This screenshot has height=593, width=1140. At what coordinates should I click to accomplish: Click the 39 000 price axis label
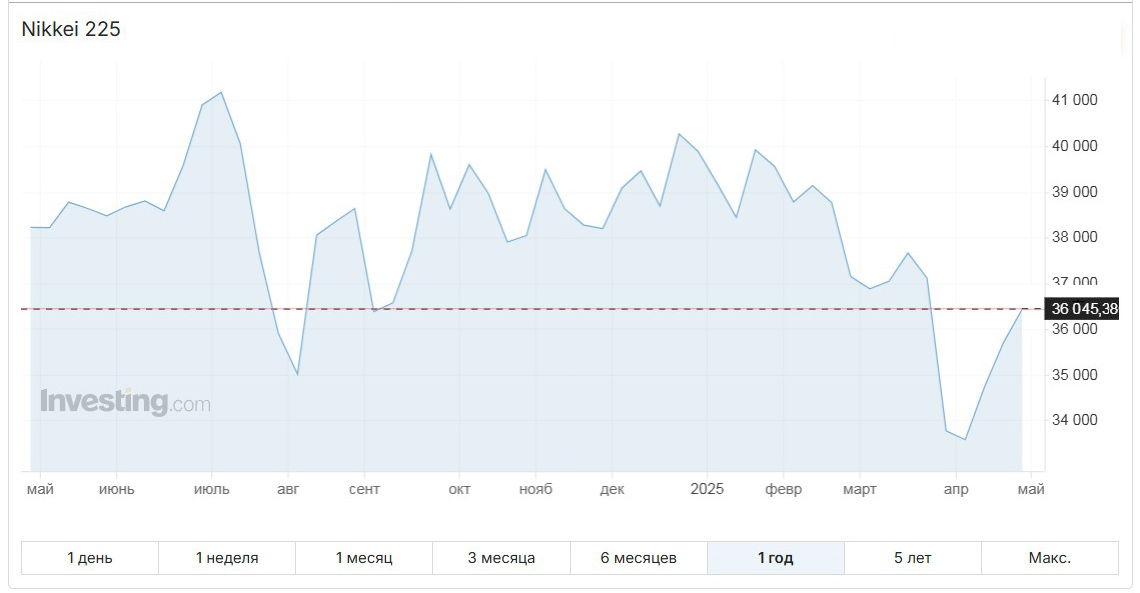1075,192
